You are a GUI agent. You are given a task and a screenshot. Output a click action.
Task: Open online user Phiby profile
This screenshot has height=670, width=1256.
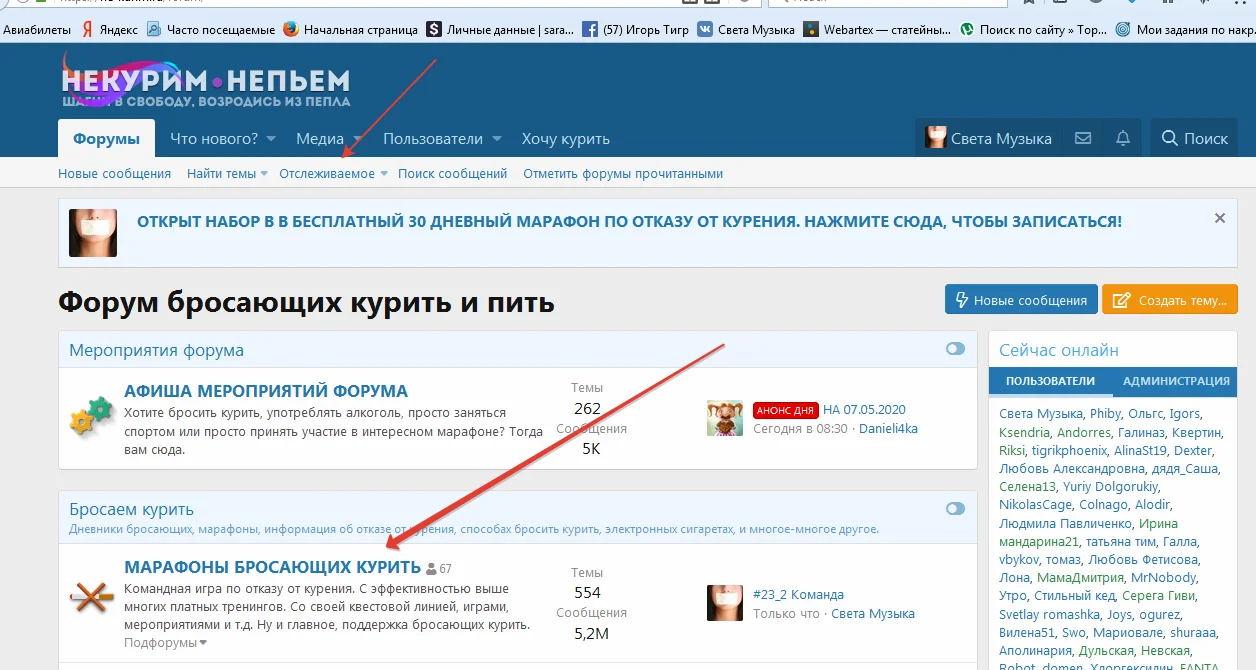coord(1105,414)
